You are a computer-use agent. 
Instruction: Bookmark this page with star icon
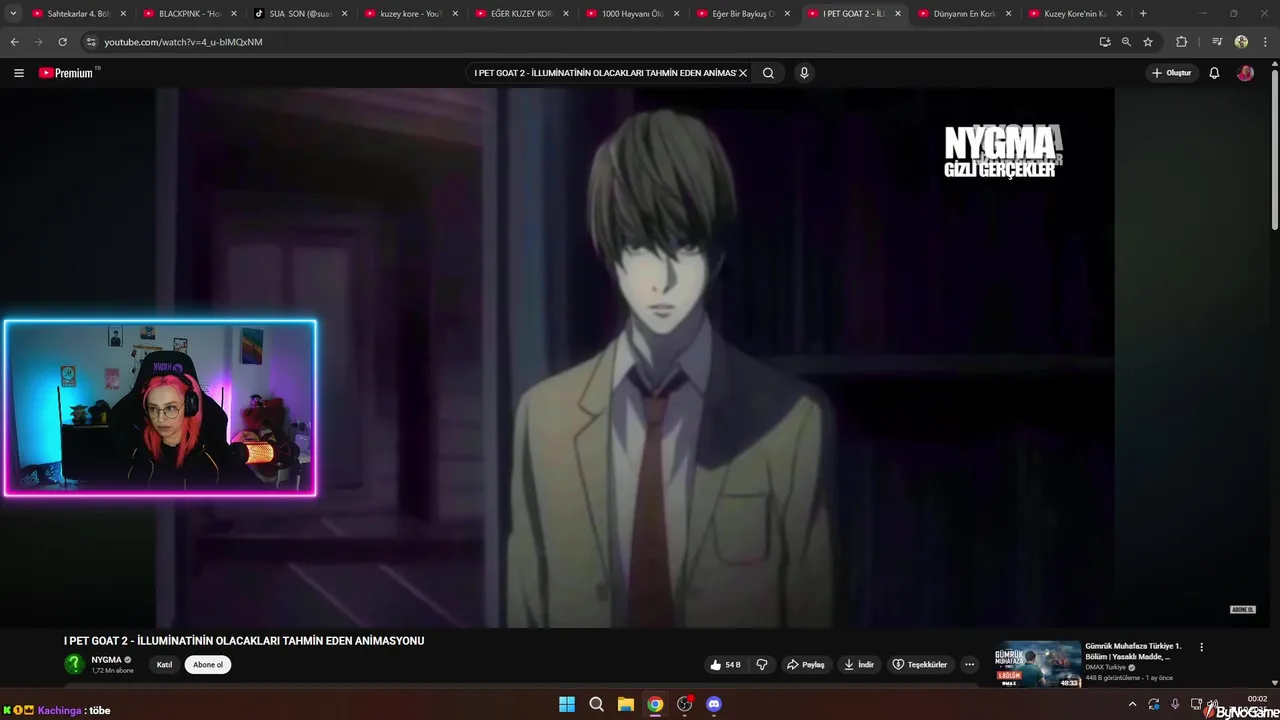point(1148,42)
